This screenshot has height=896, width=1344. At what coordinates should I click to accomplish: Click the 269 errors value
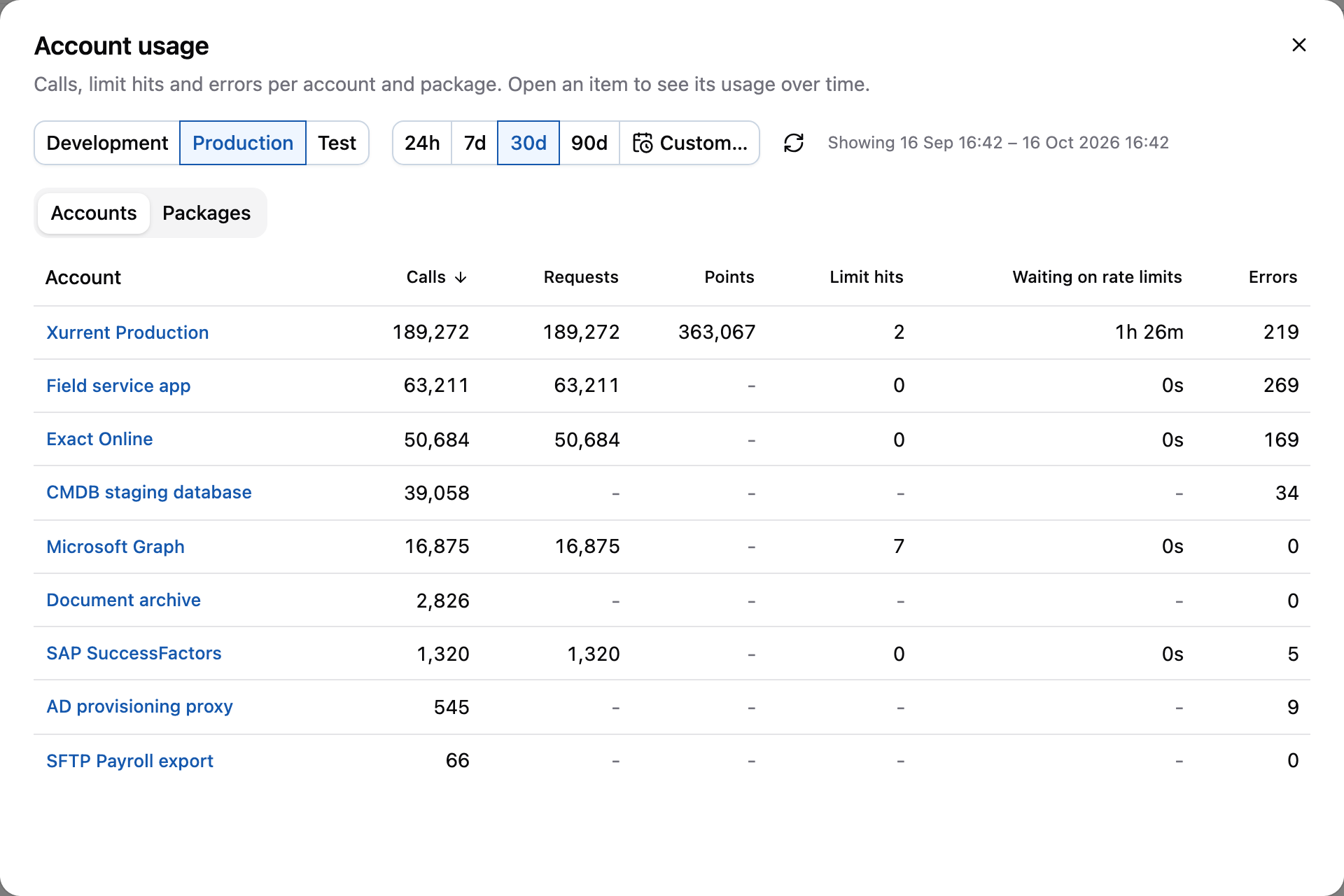click(1281, 385)
